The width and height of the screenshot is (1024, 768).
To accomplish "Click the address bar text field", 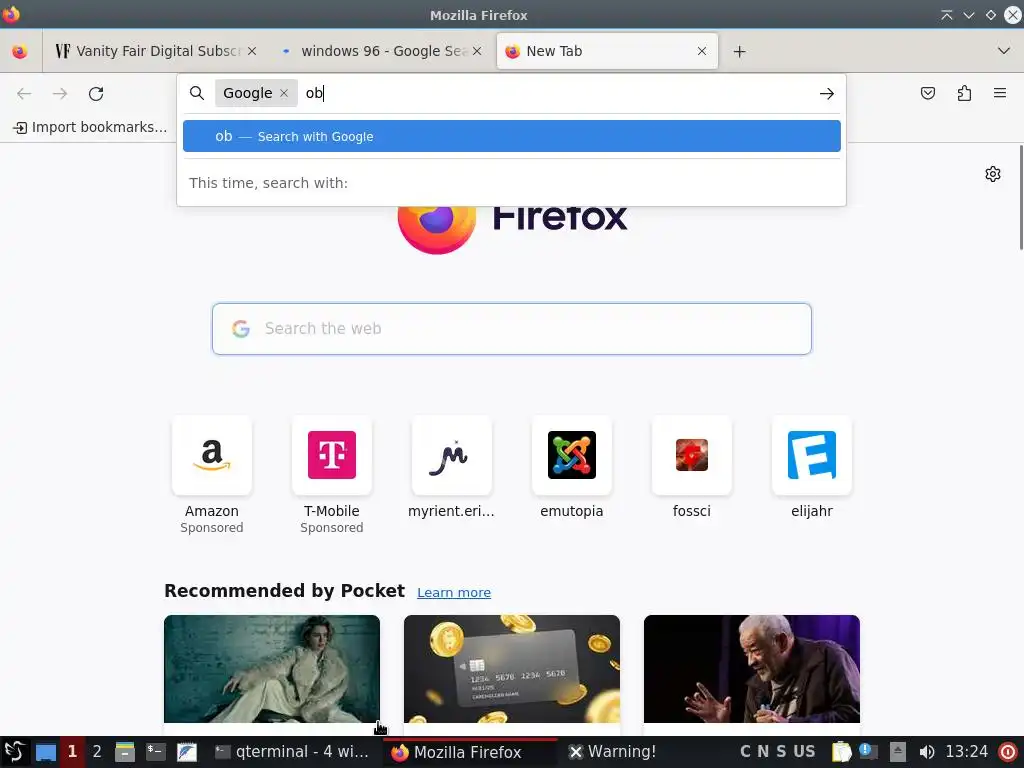I will [x=555, y=93].
